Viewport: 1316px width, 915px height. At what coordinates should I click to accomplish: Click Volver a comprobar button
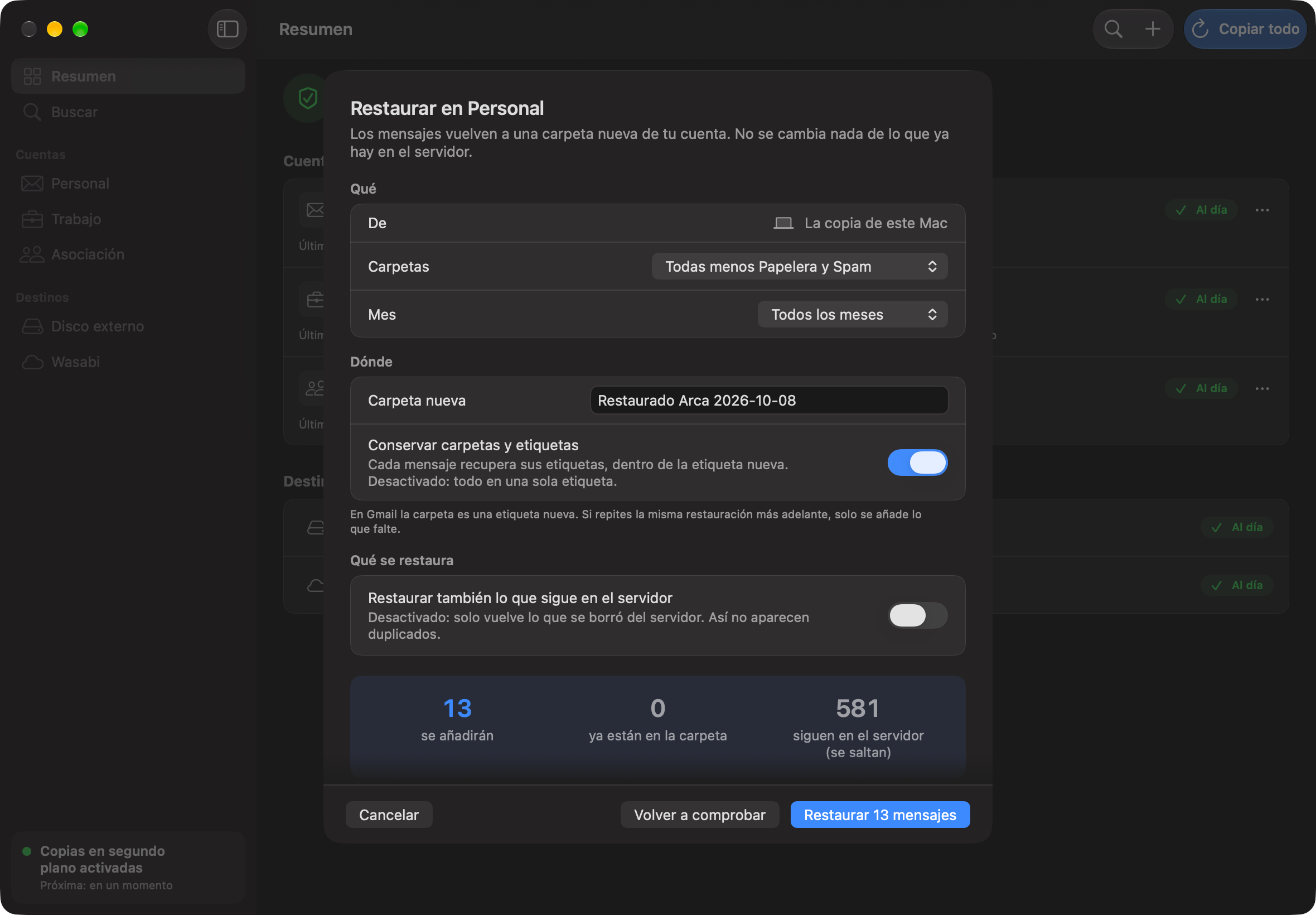point(699,815)
